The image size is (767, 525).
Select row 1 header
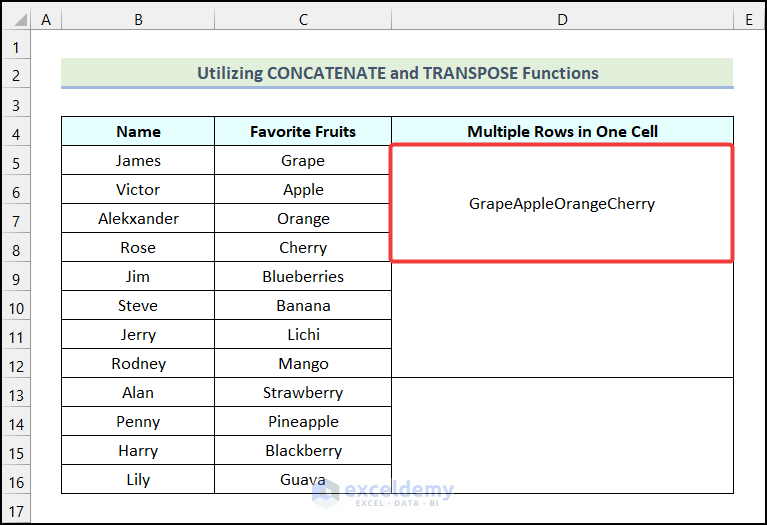point(16,45)
